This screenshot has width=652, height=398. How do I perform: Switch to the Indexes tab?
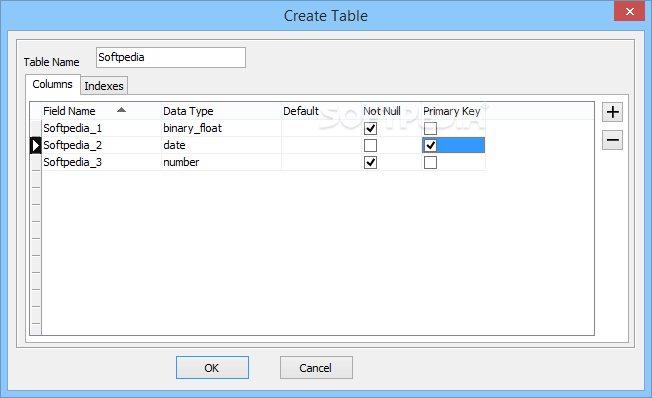point(104,86)
